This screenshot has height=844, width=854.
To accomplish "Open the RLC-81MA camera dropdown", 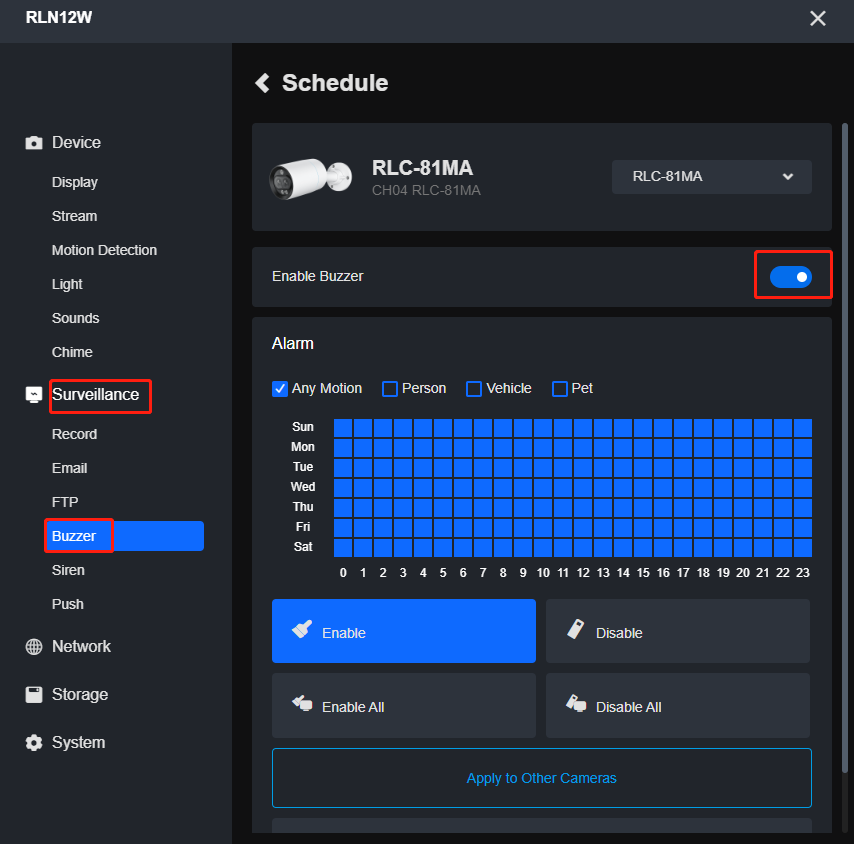I will coord(711,176).
